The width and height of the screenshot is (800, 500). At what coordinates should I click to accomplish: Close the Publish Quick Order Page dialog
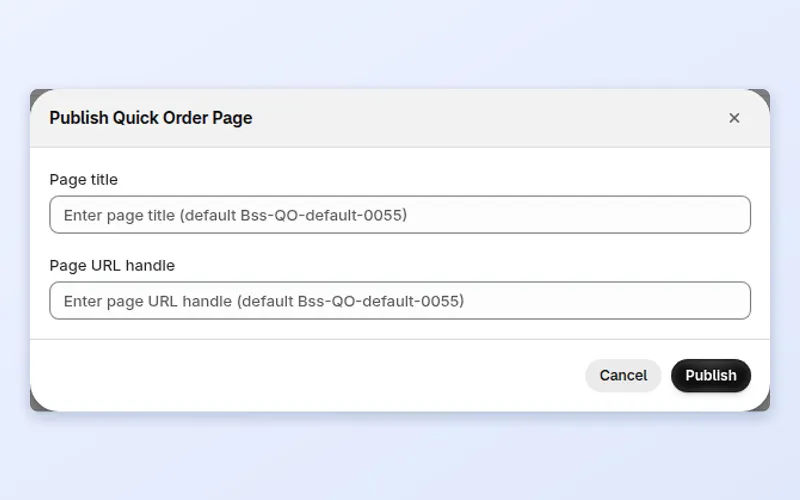point(734,118)
